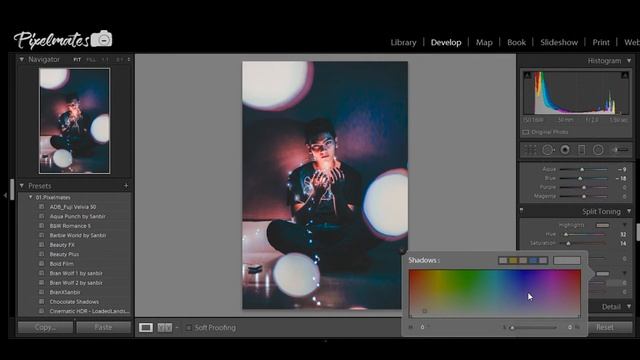Click the Loupe view icon

(146, 327)
